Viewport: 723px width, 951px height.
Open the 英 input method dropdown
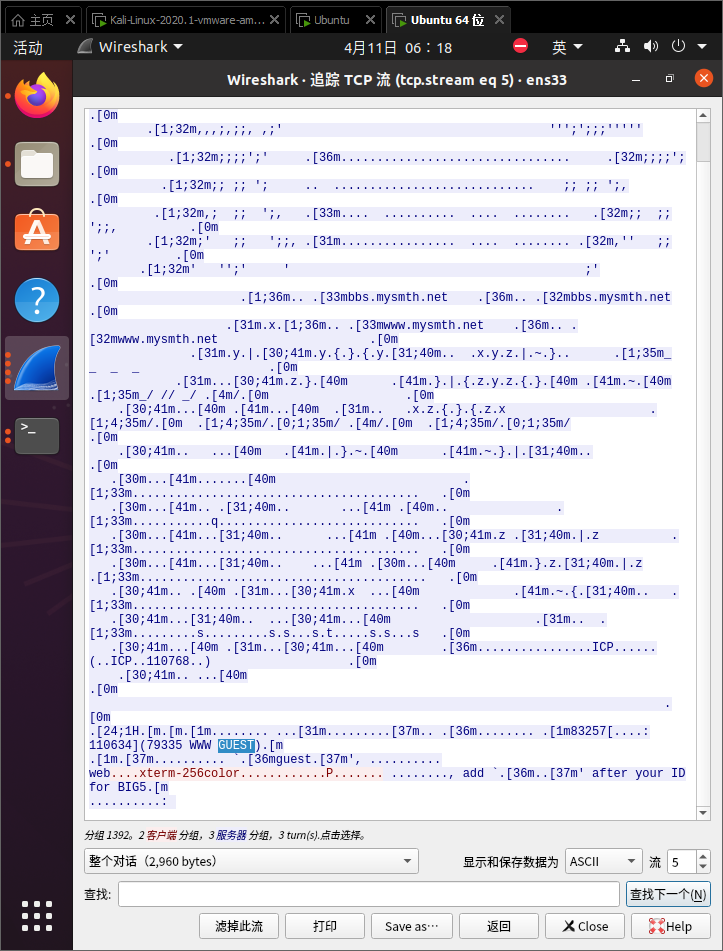pyautogui.click(x=567, y=47)
